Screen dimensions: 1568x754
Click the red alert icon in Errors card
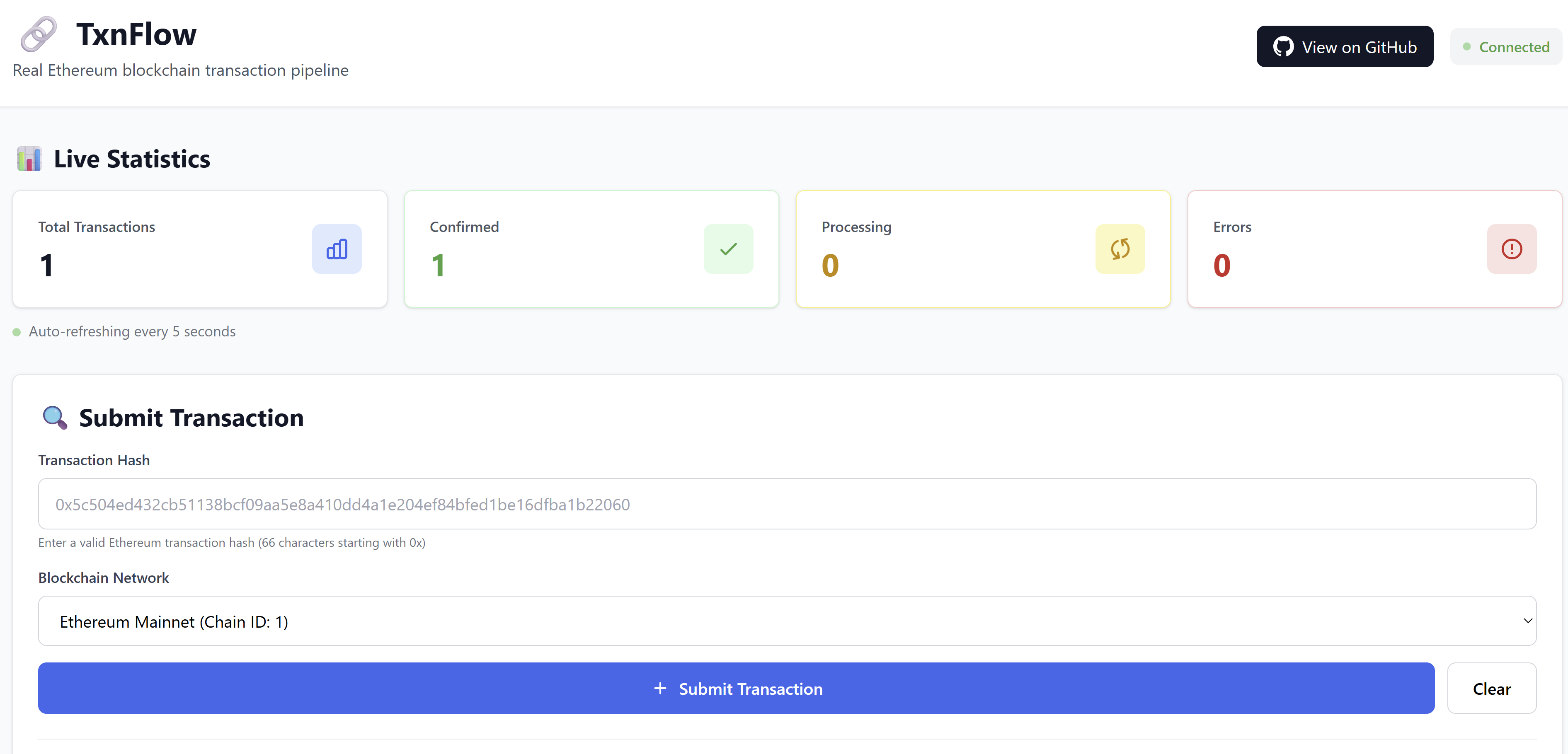coord(1511,249)
